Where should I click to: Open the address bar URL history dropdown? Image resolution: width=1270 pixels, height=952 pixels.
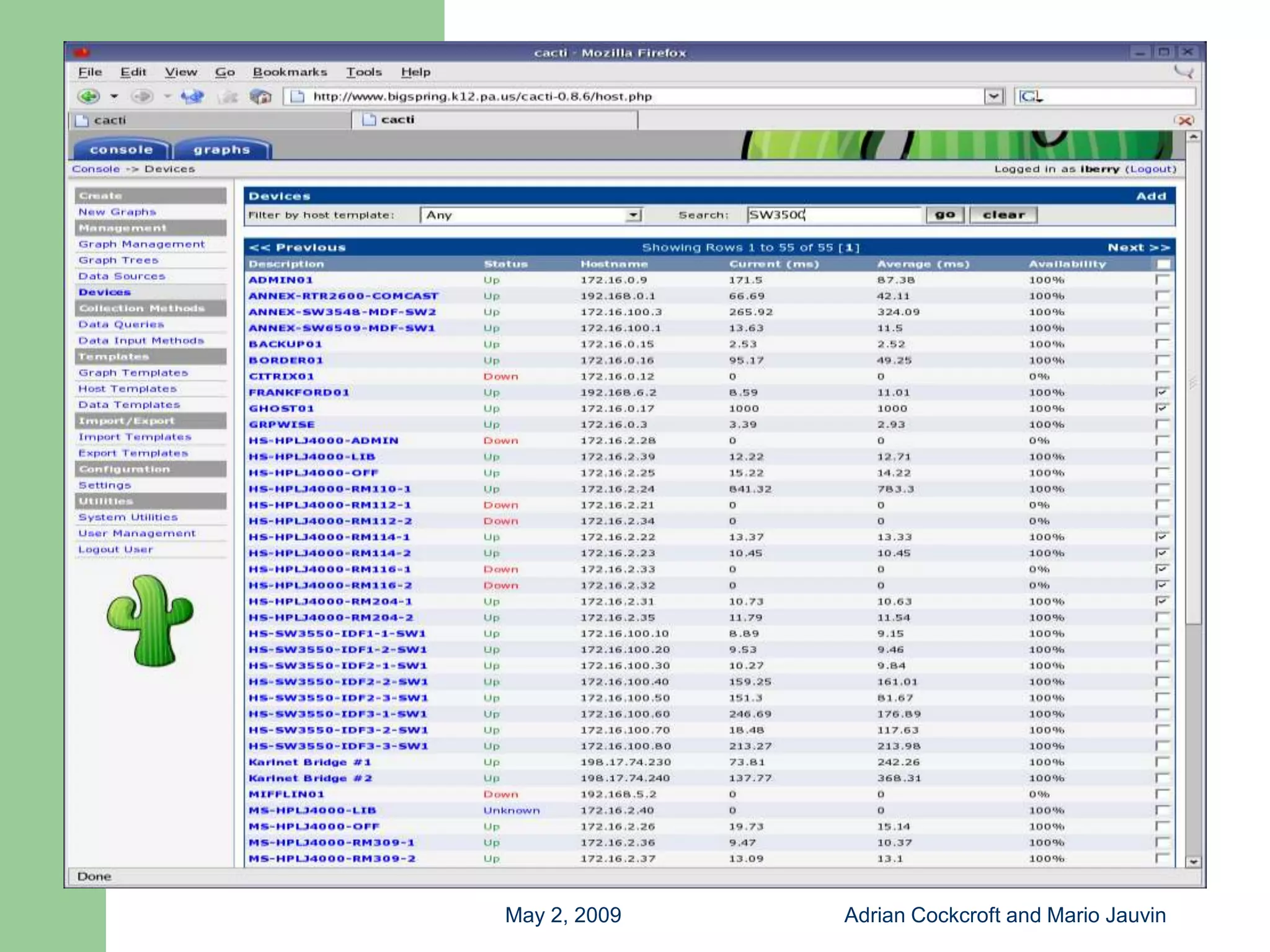coord(993,97)
